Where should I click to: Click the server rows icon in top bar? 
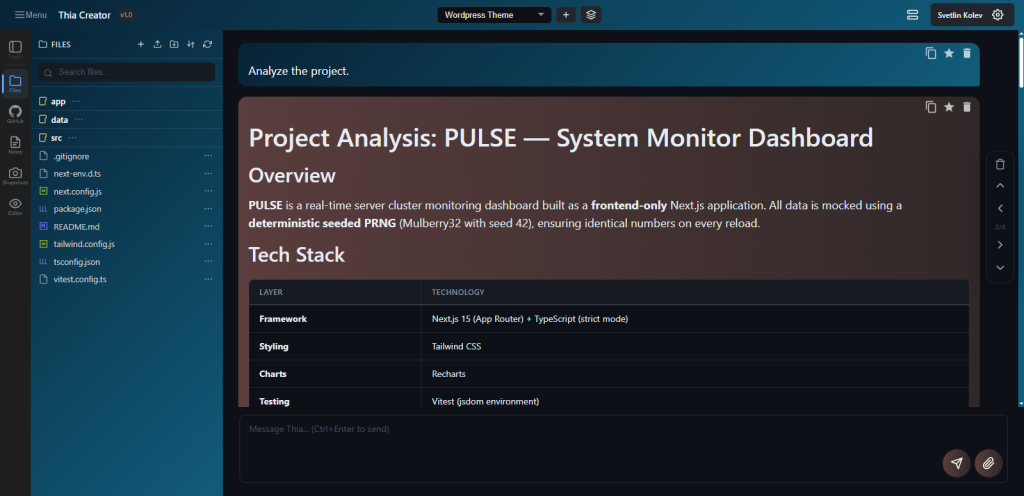tap(912, 15)
